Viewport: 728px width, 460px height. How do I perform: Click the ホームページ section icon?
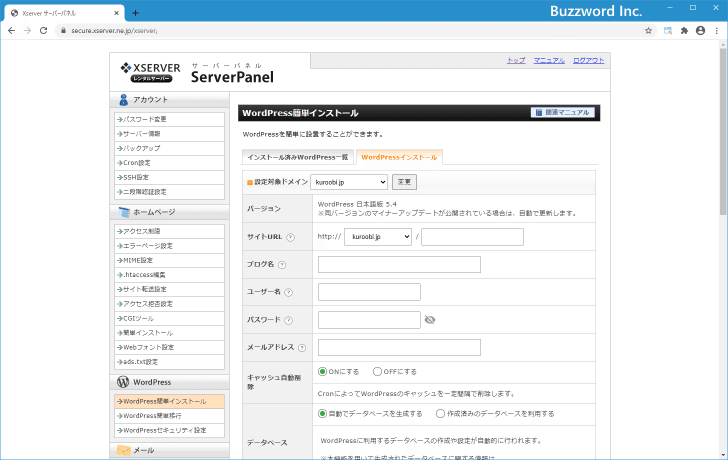[124, 212]
